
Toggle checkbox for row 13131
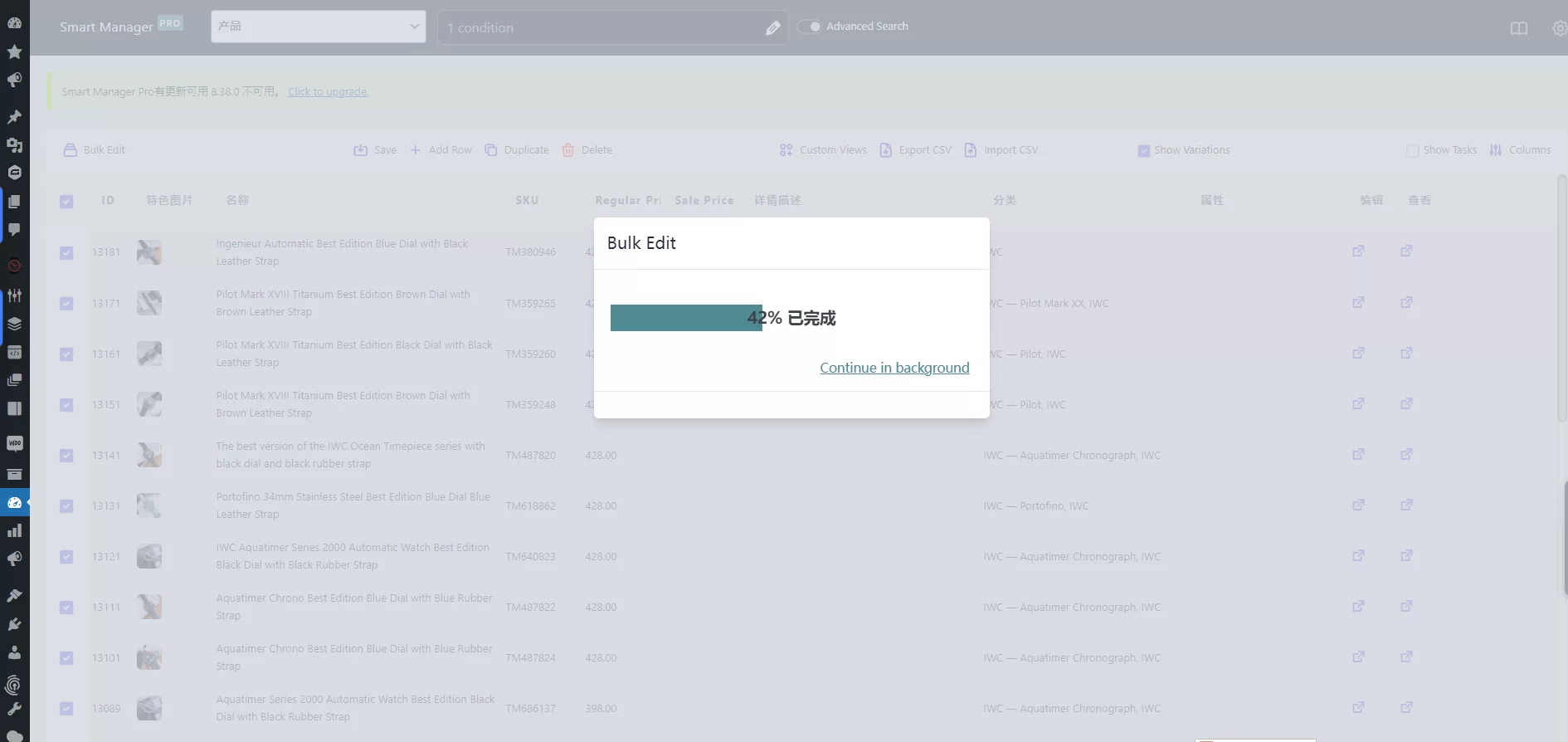pyautogui.click(x=66, y=506)
